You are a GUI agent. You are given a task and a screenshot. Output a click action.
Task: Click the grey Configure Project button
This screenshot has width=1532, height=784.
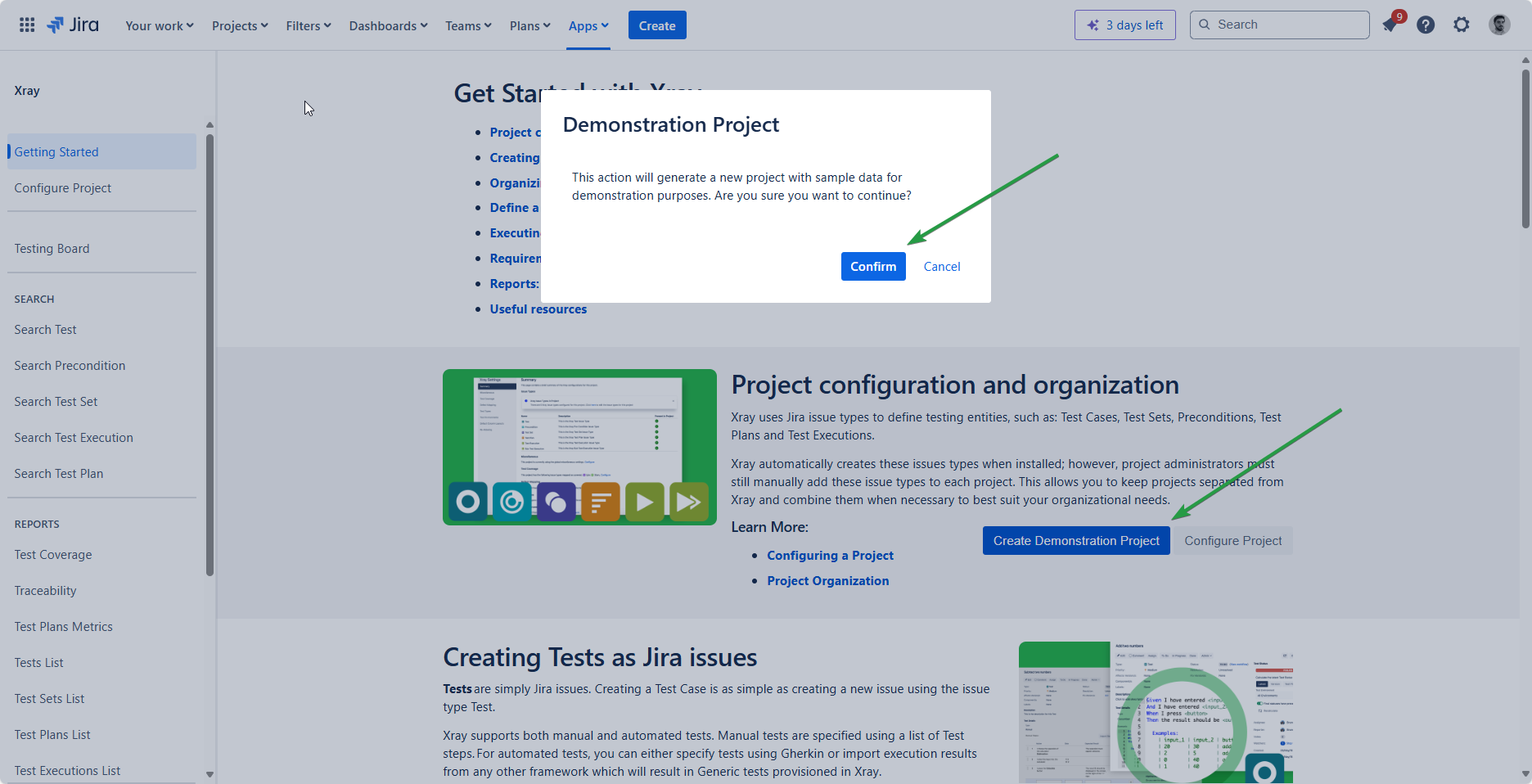click(1232, 541)
